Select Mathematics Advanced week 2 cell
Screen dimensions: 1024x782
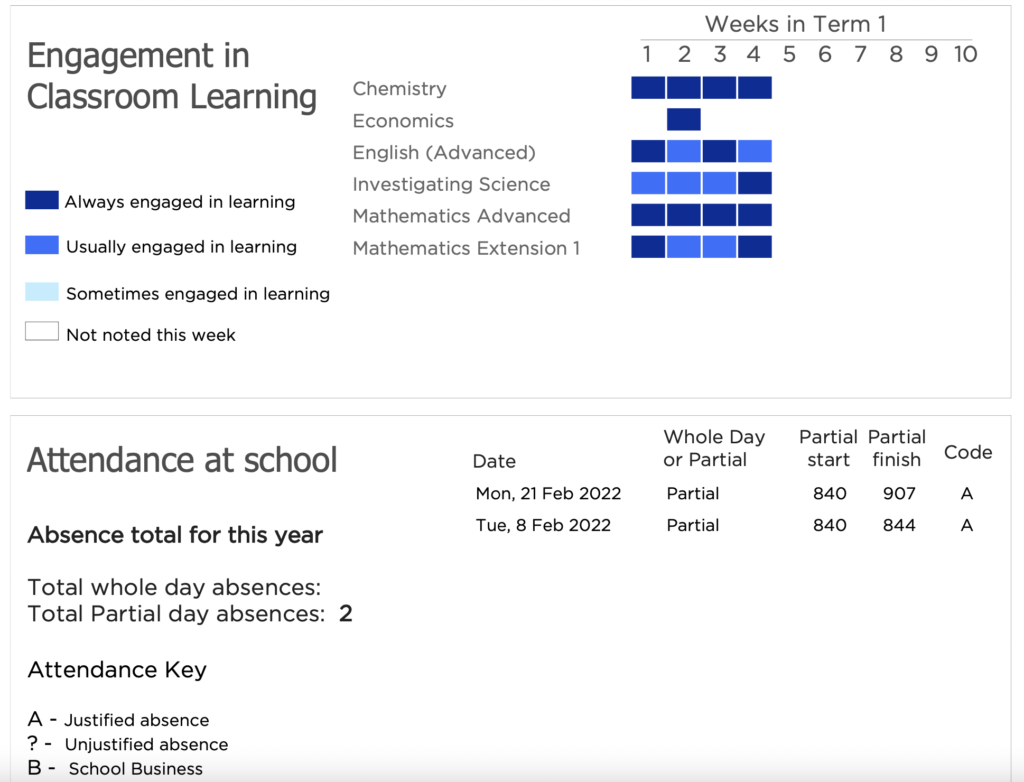(x=684, y=215)
